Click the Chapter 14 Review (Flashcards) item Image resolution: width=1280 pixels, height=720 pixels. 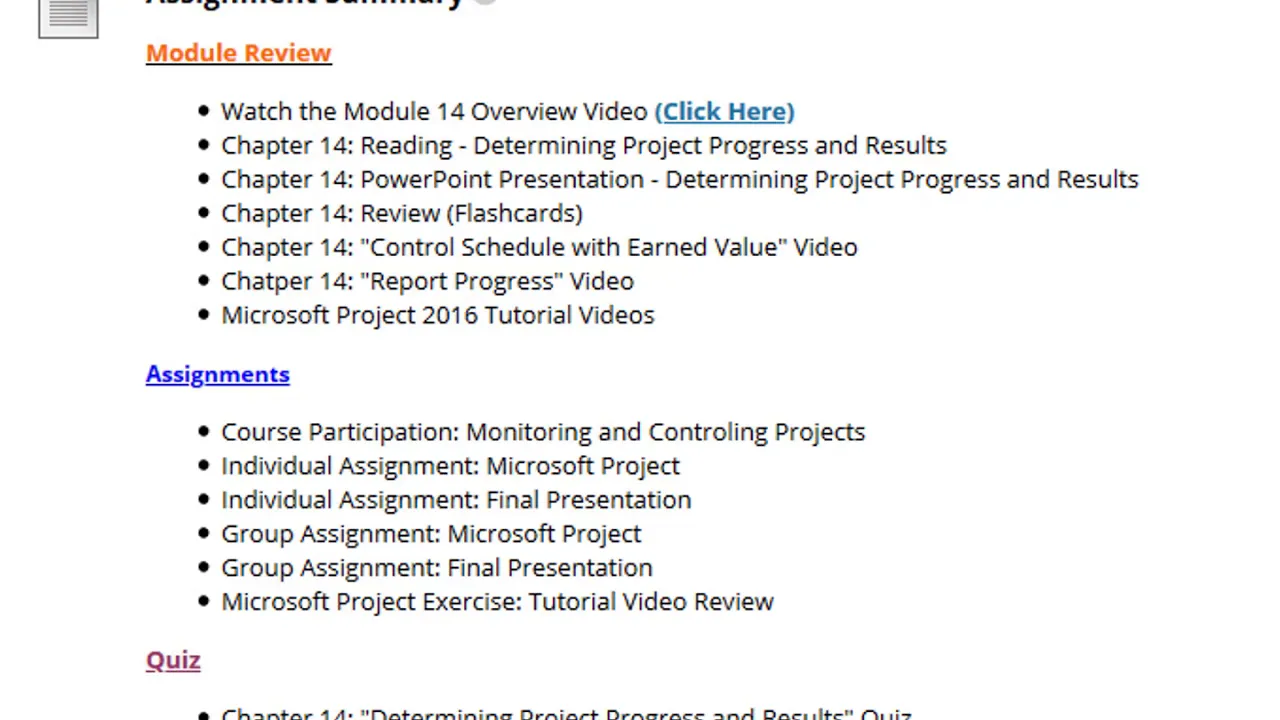401,213
